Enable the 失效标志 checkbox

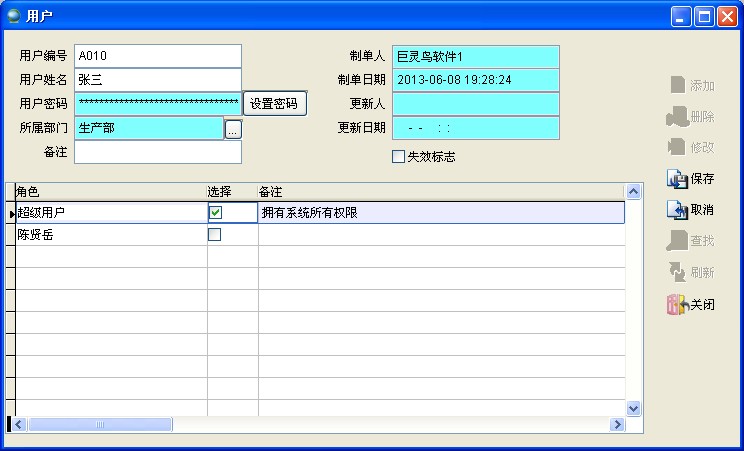pyautogui.click(x=398, y=157)
